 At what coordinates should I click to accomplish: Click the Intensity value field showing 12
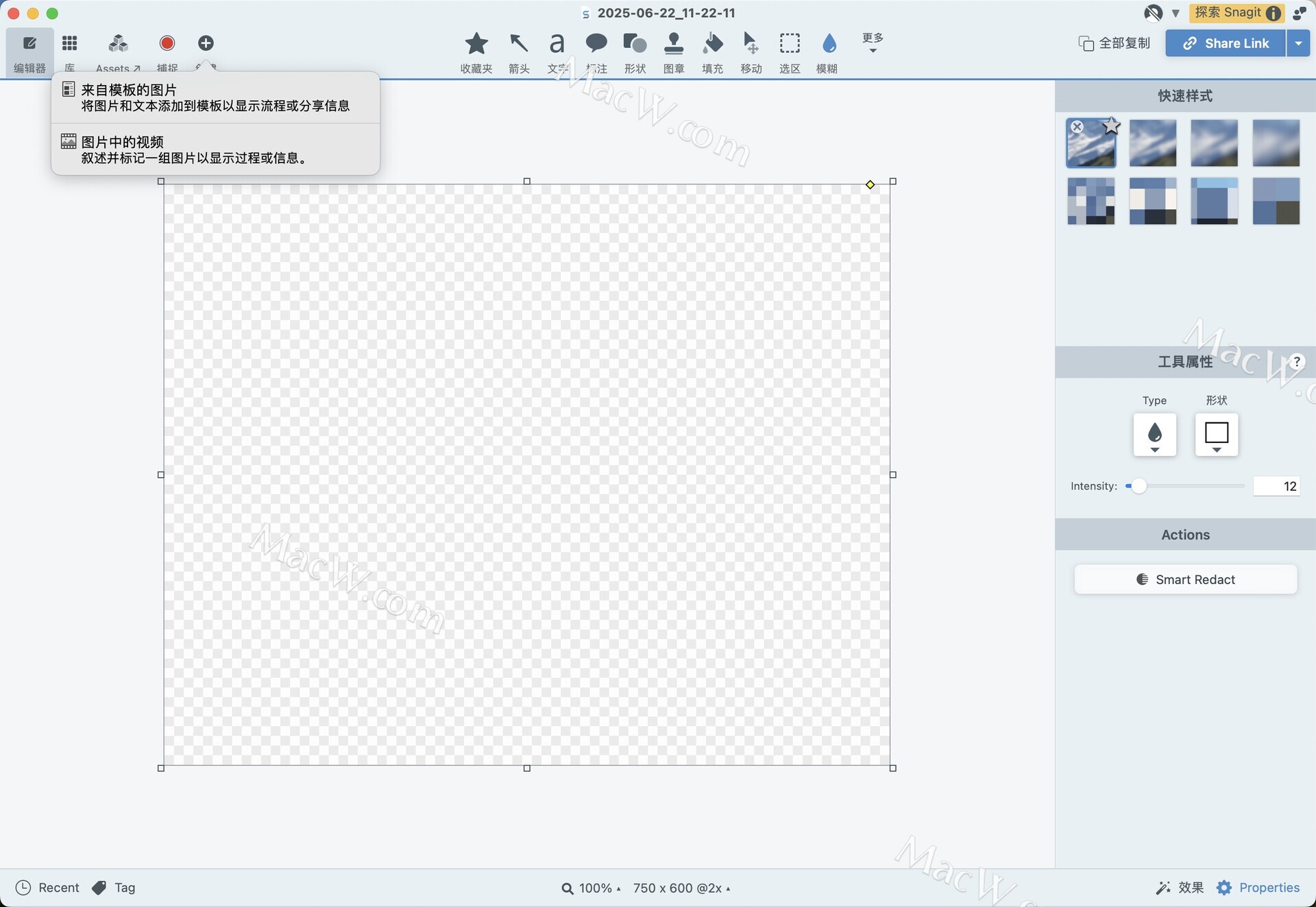pos(1276,486)
